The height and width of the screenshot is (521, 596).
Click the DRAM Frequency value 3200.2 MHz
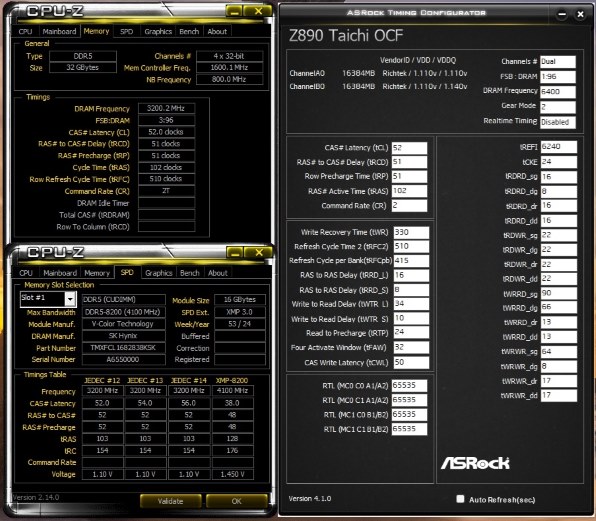166,108
